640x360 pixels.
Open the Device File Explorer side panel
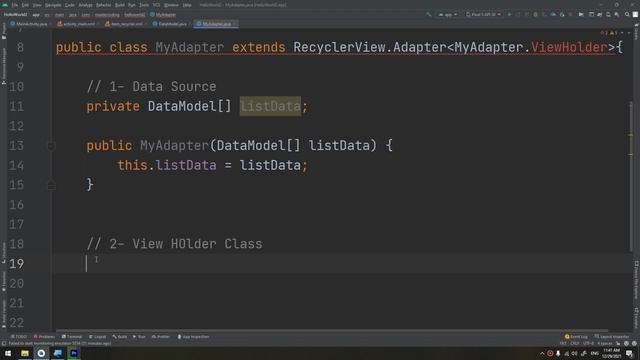coord(636,281)
